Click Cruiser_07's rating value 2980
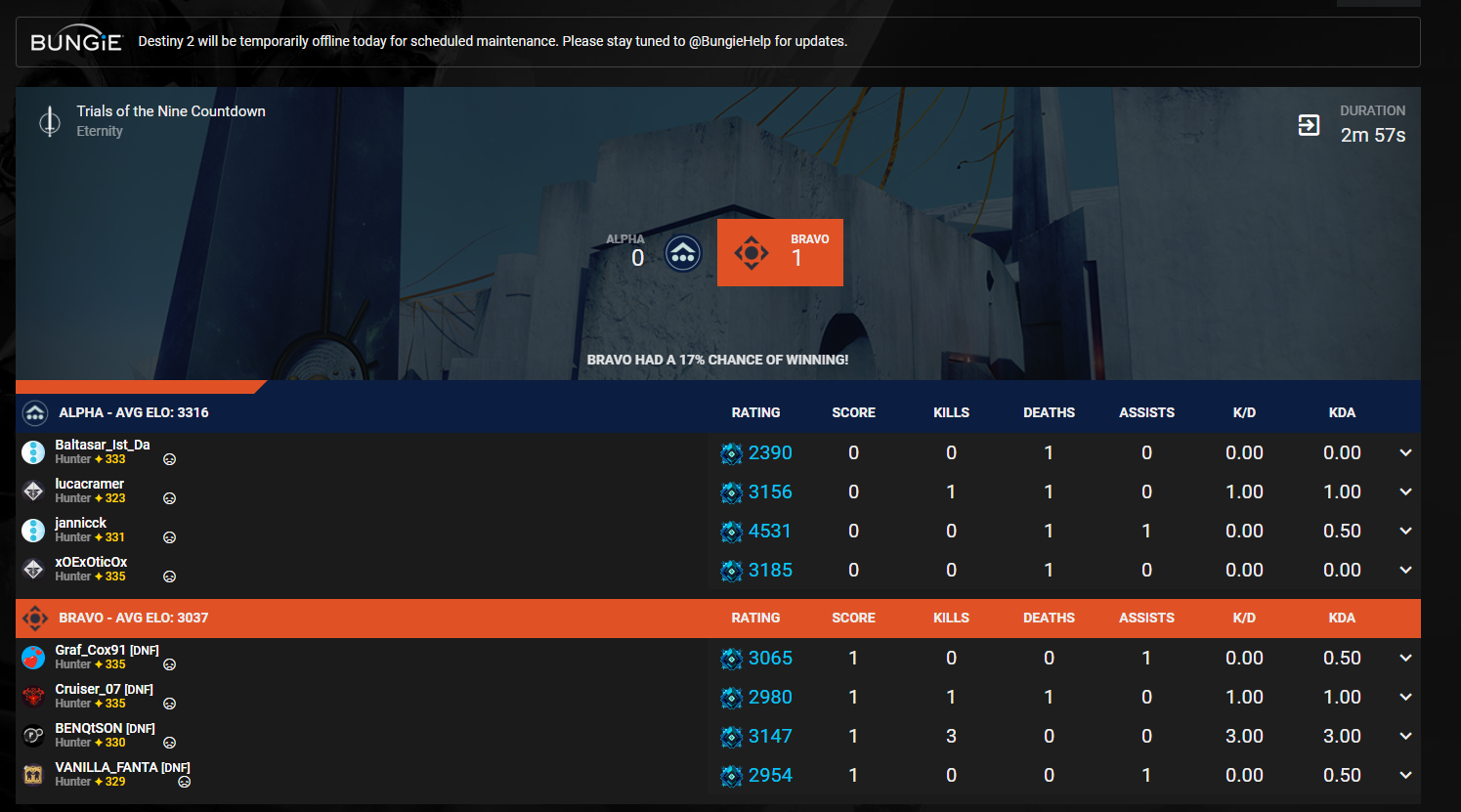 (x=770, y=697)
